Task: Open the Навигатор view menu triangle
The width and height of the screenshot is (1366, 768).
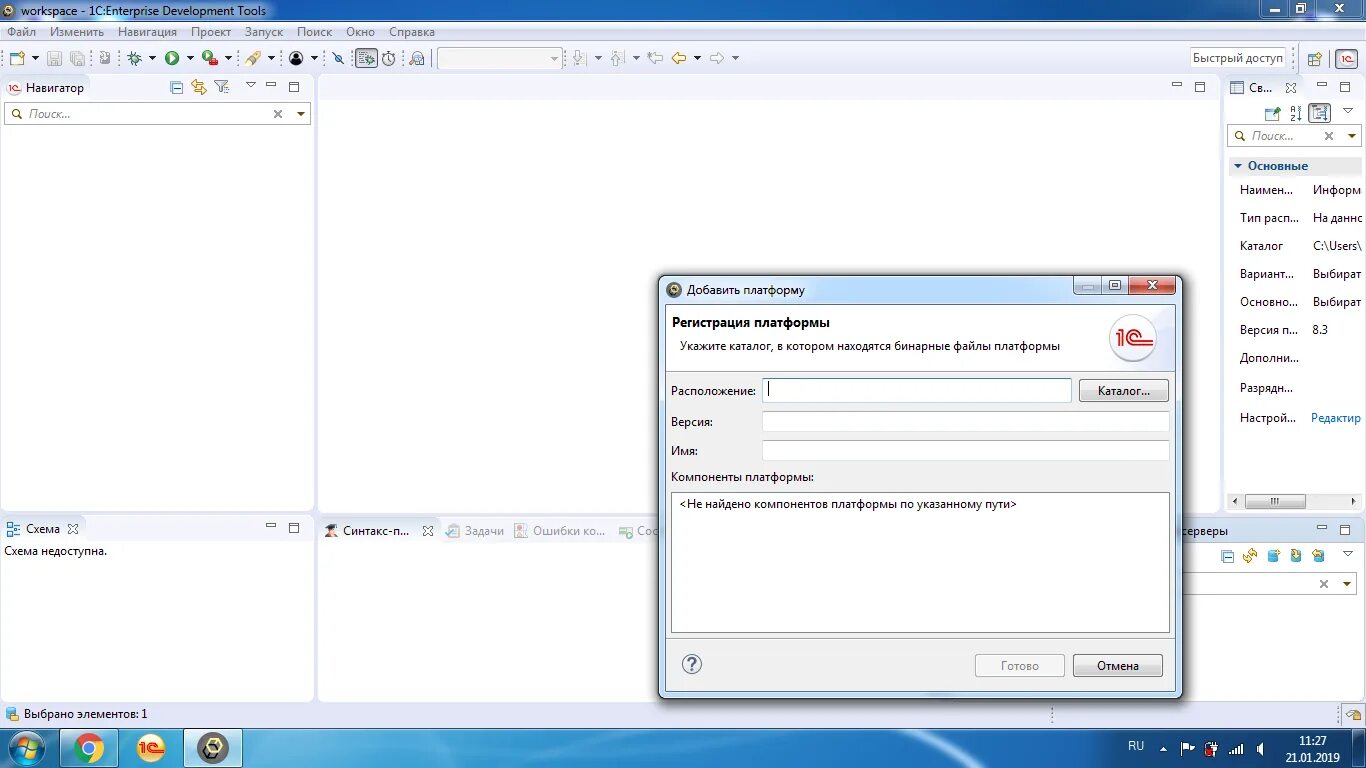Action: (251, 85)
